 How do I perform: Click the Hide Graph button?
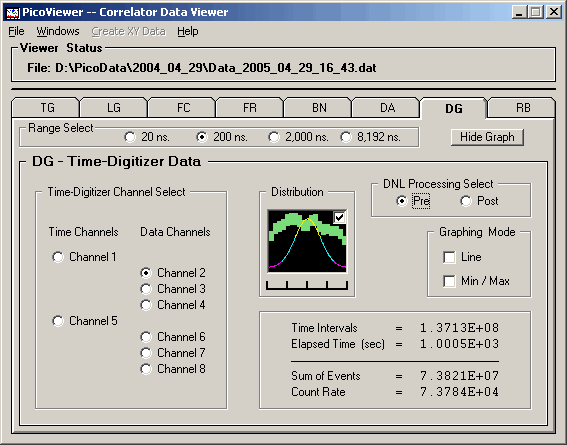tap(487, 137)
